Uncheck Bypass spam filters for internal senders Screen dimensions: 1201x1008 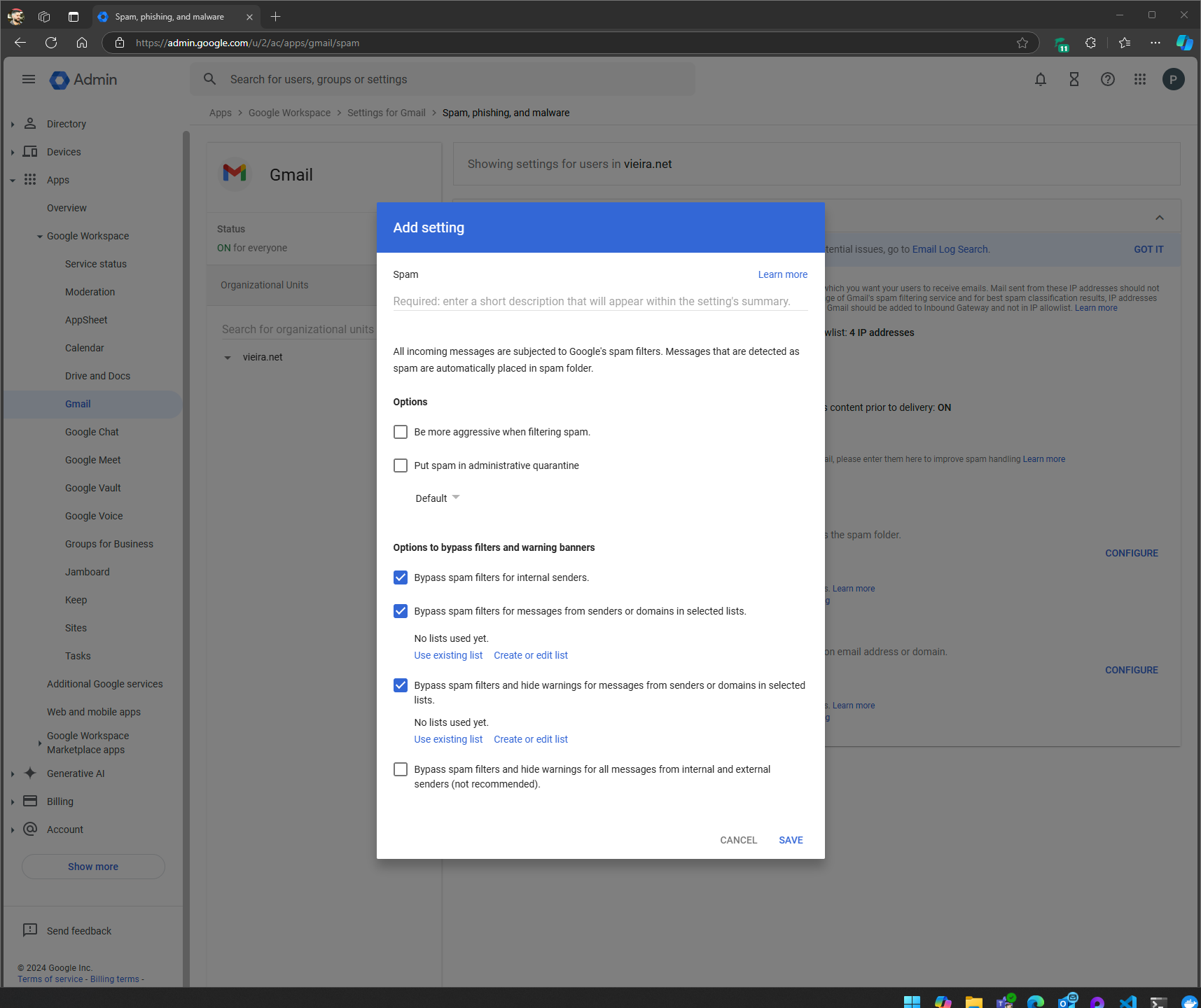coord(401,577)
